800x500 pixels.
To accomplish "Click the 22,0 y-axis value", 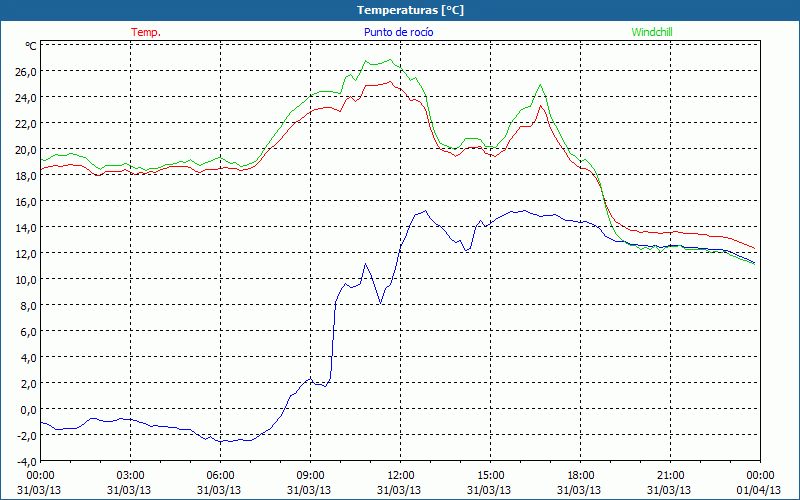I will coord(24,123).
